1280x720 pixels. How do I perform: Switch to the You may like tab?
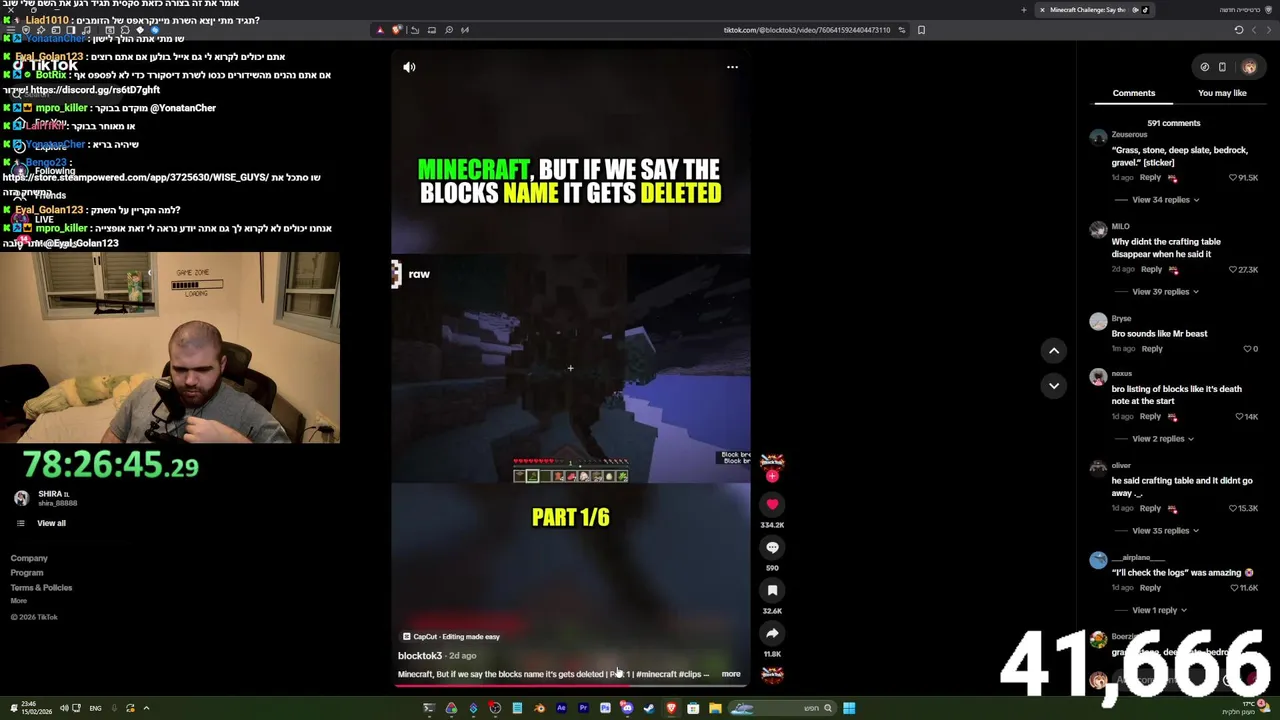pyautogui.click(x=1222, y=93)
